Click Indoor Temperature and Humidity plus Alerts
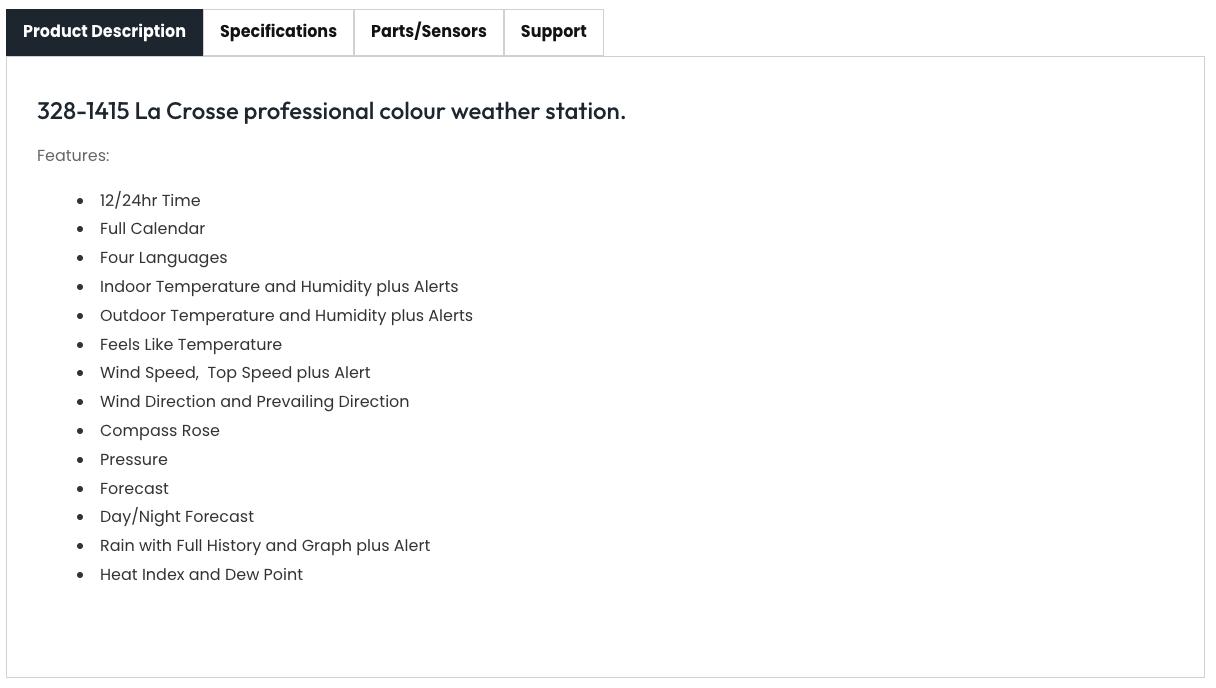Viewport: 1216px width, 688px height. [x=279, y=287]
